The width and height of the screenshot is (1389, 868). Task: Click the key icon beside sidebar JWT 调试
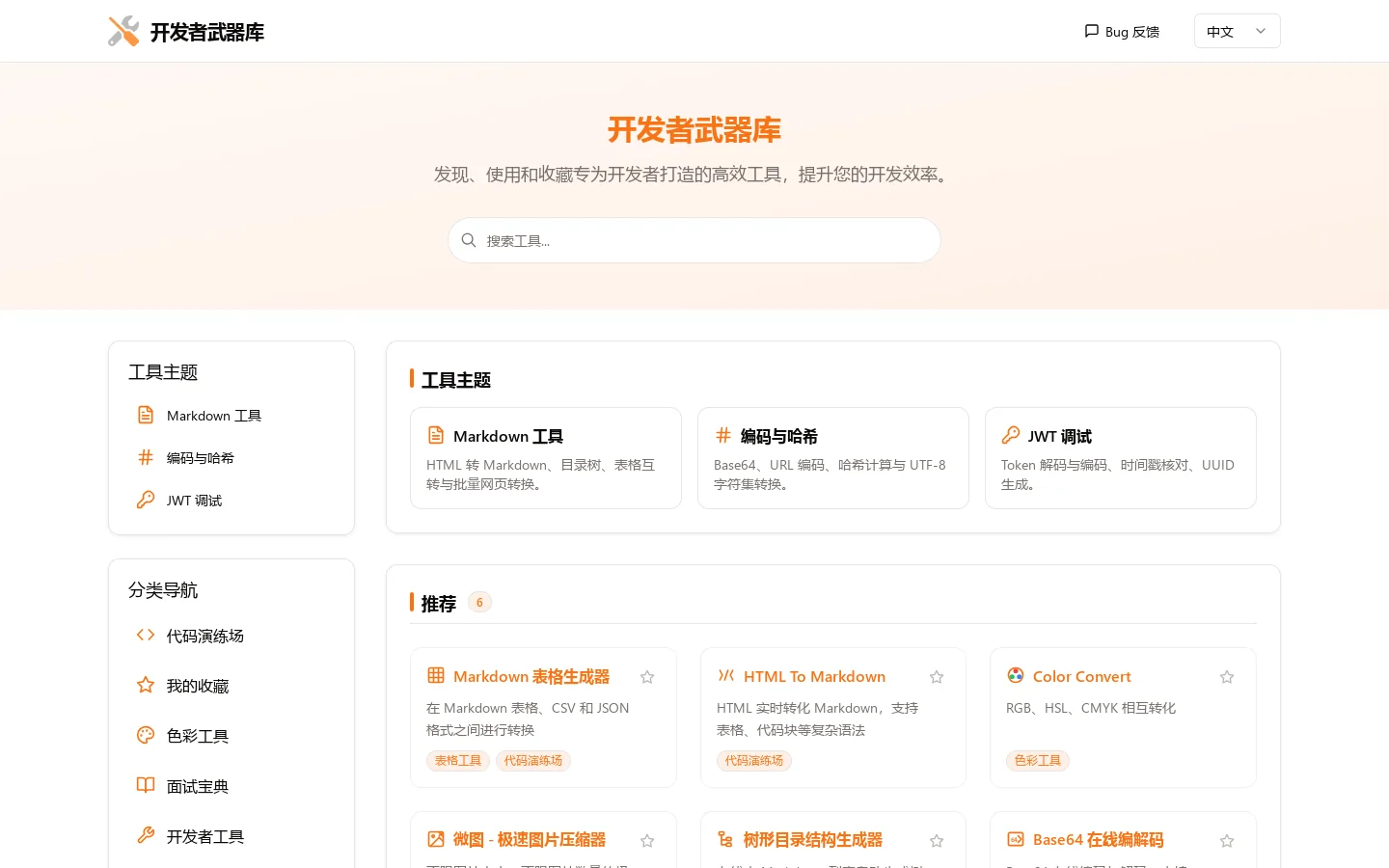click(x=146, y=500)
